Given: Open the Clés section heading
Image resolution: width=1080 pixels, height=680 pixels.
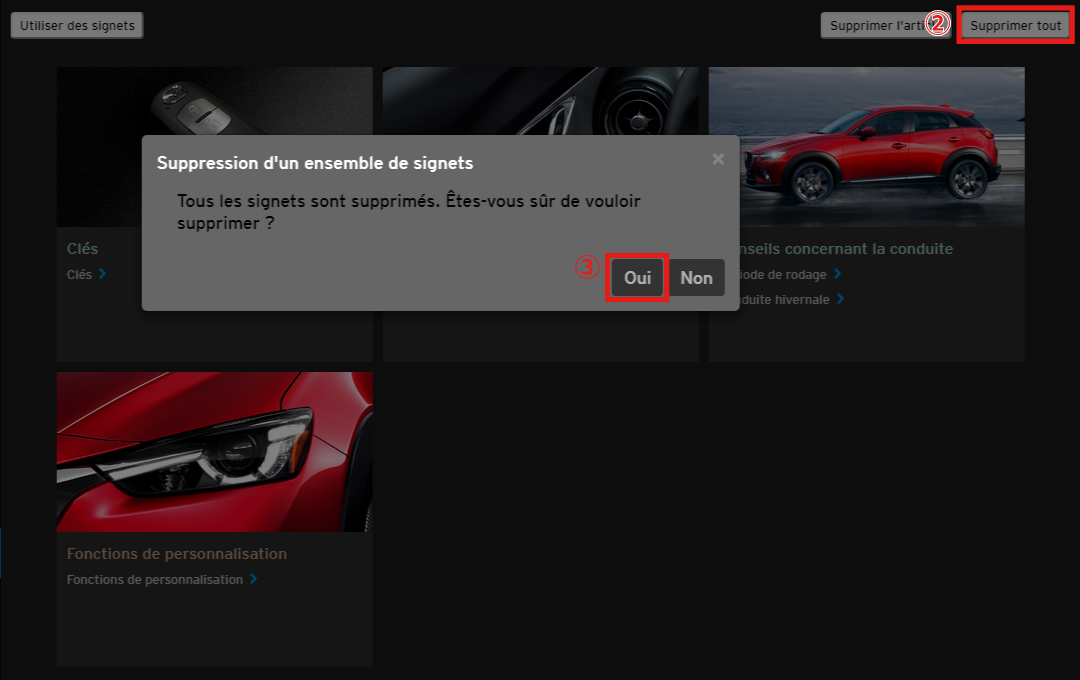Looking at the screenshot, I should [x=82, y=249].
